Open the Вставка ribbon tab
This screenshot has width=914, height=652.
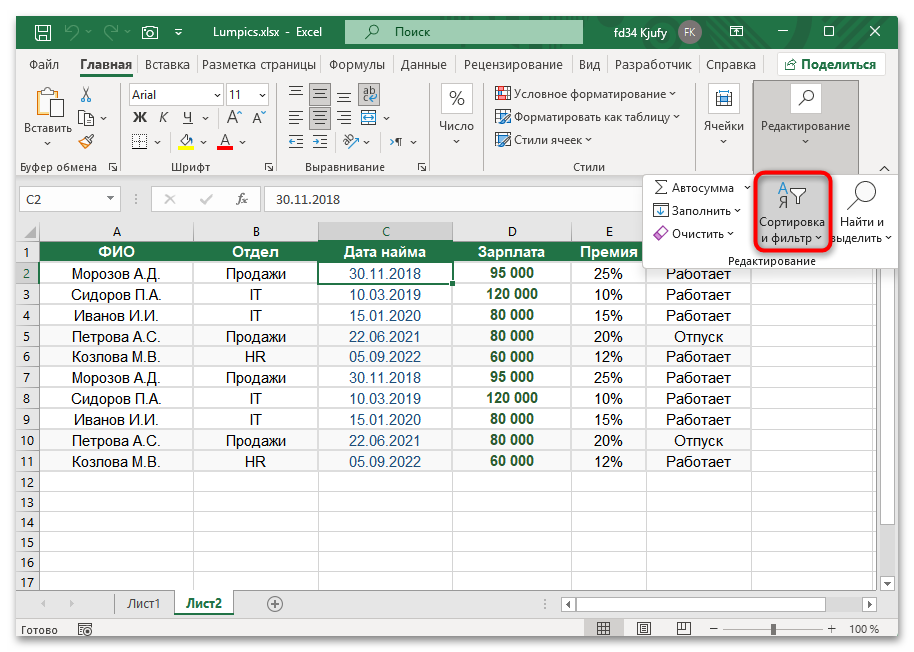(x=167, y=65)
